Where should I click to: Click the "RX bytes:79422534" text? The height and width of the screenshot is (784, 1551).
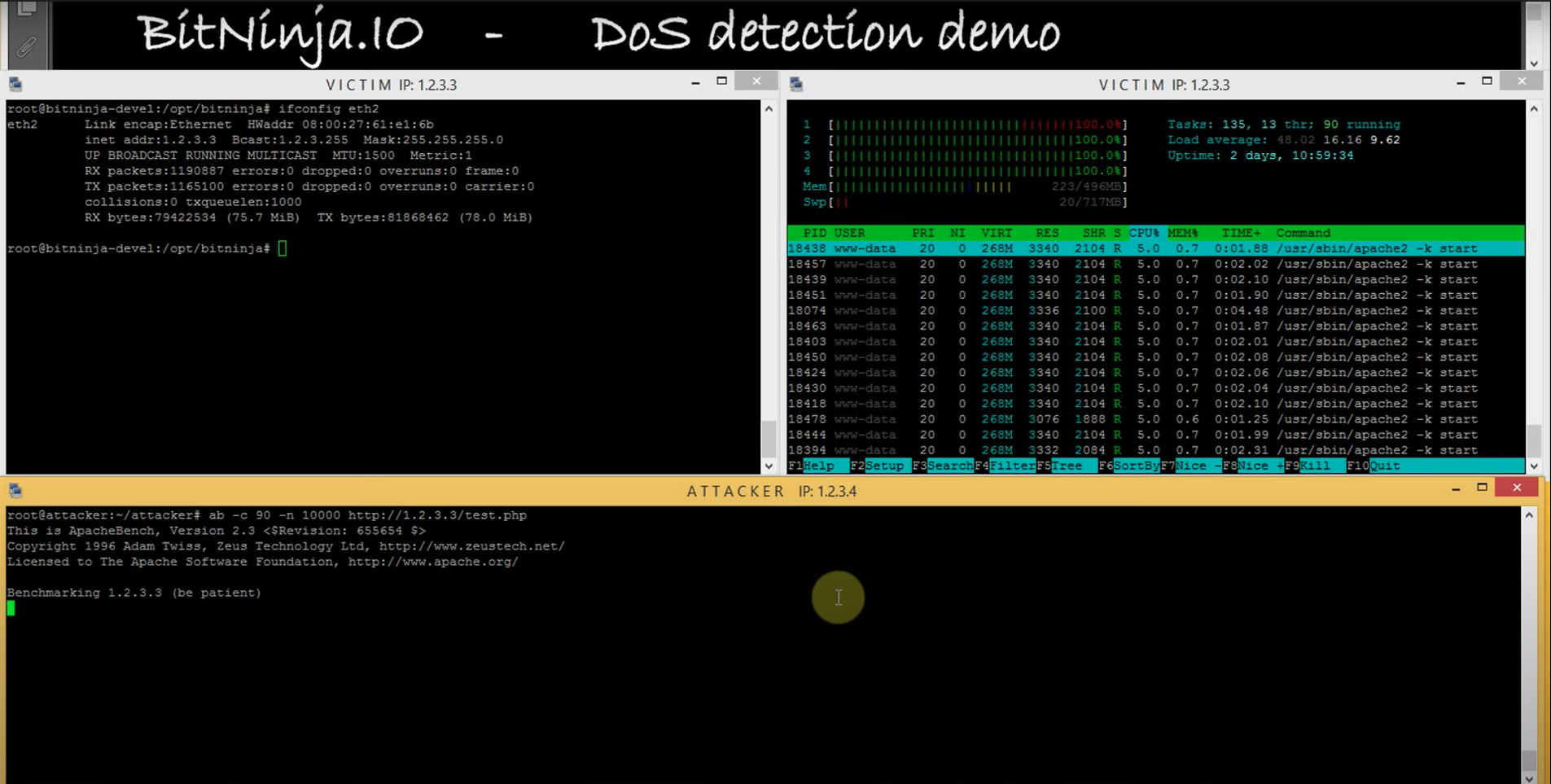pos(192,217)
